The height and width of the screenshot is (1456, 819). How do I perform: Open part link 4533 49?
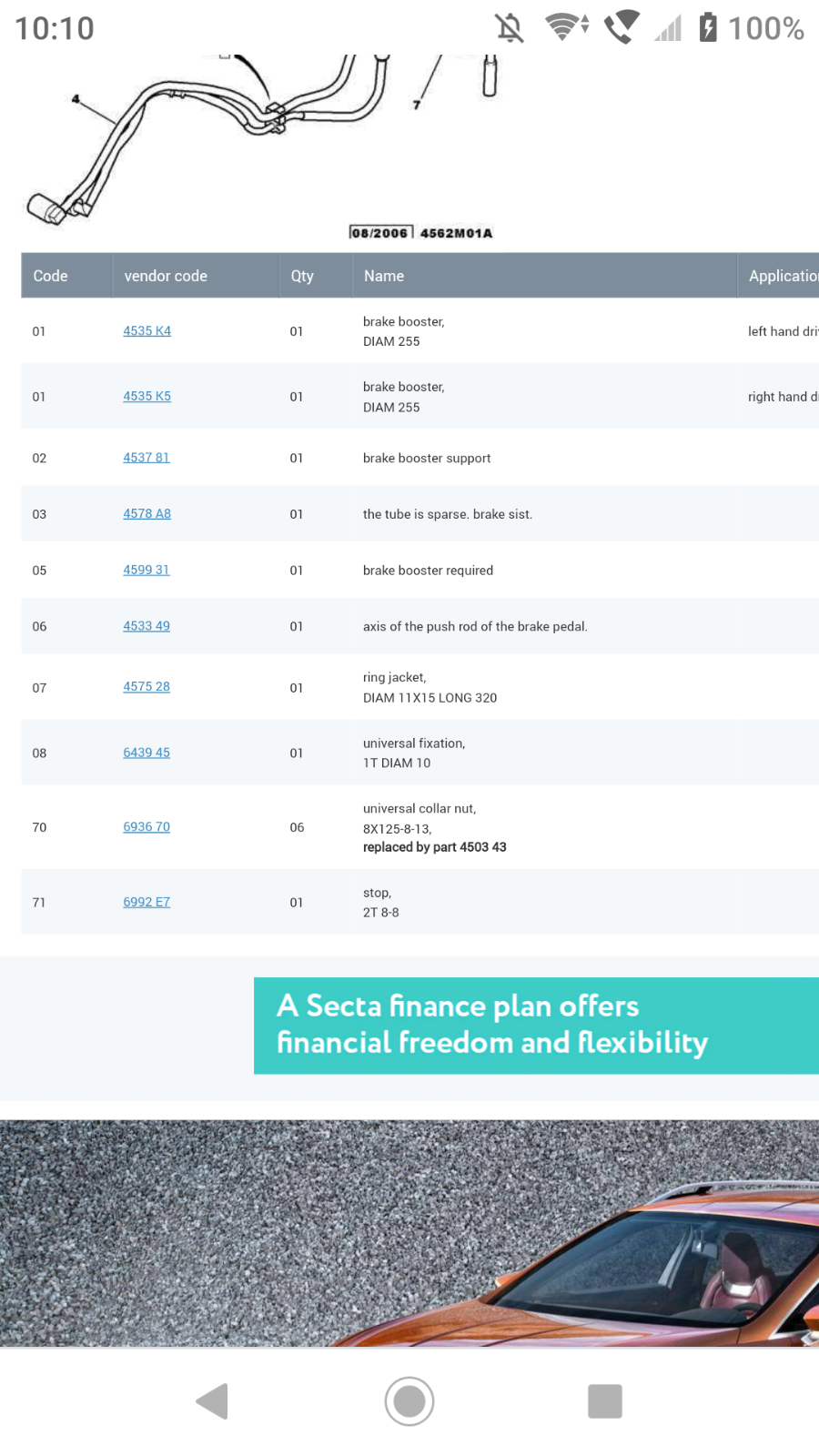click(147, 626)
